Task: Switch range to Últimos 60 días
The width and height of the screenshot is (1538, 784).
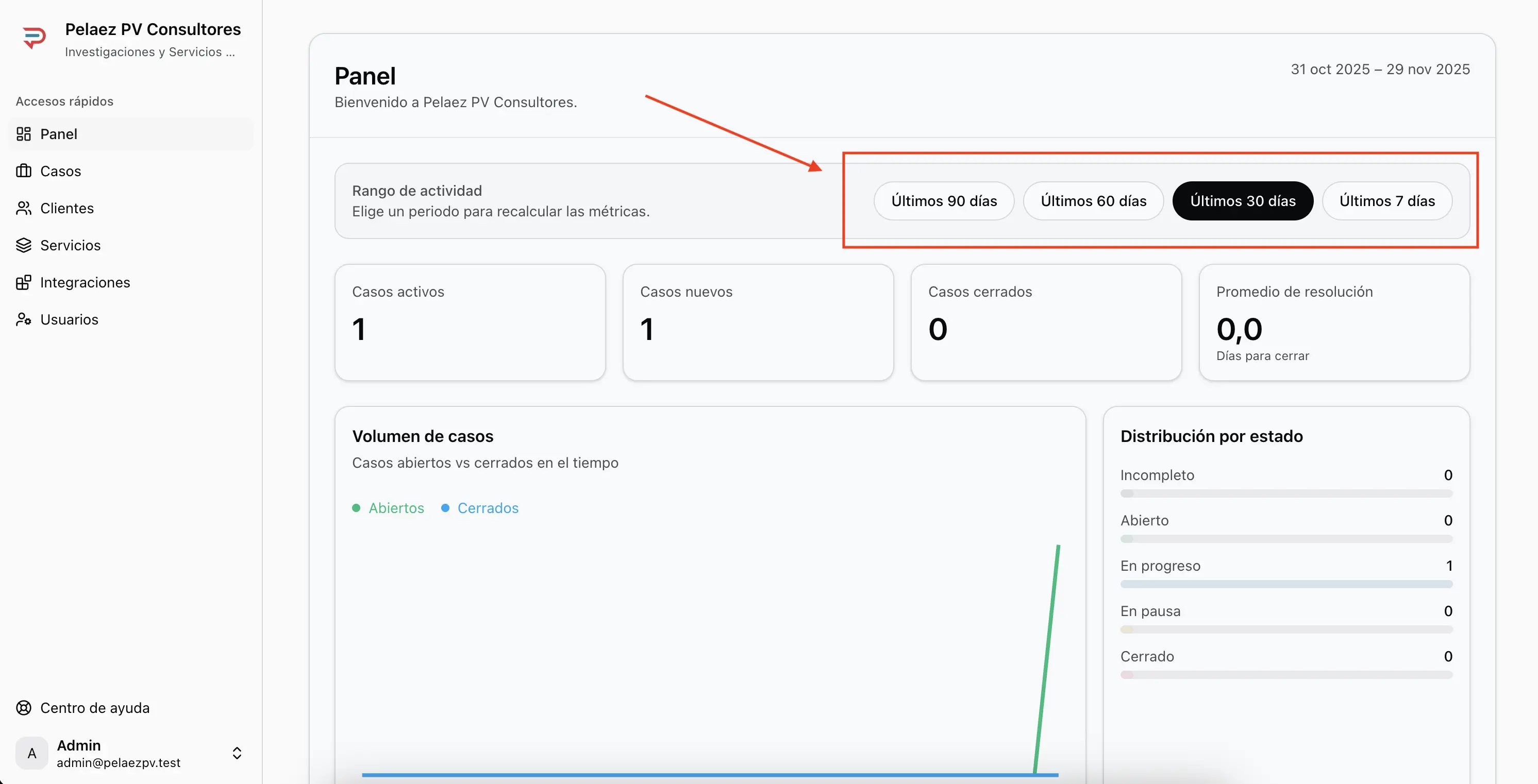Action: coord(1093,201)
